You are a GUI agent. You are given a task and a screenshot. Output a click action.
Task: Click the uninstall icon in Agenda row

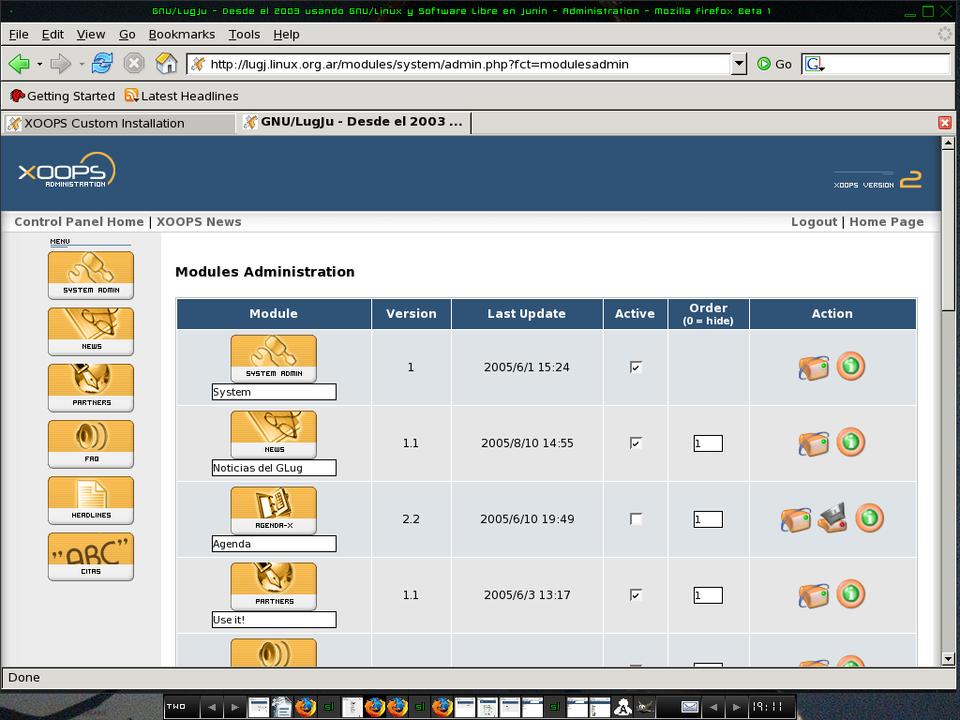(832, 518)
